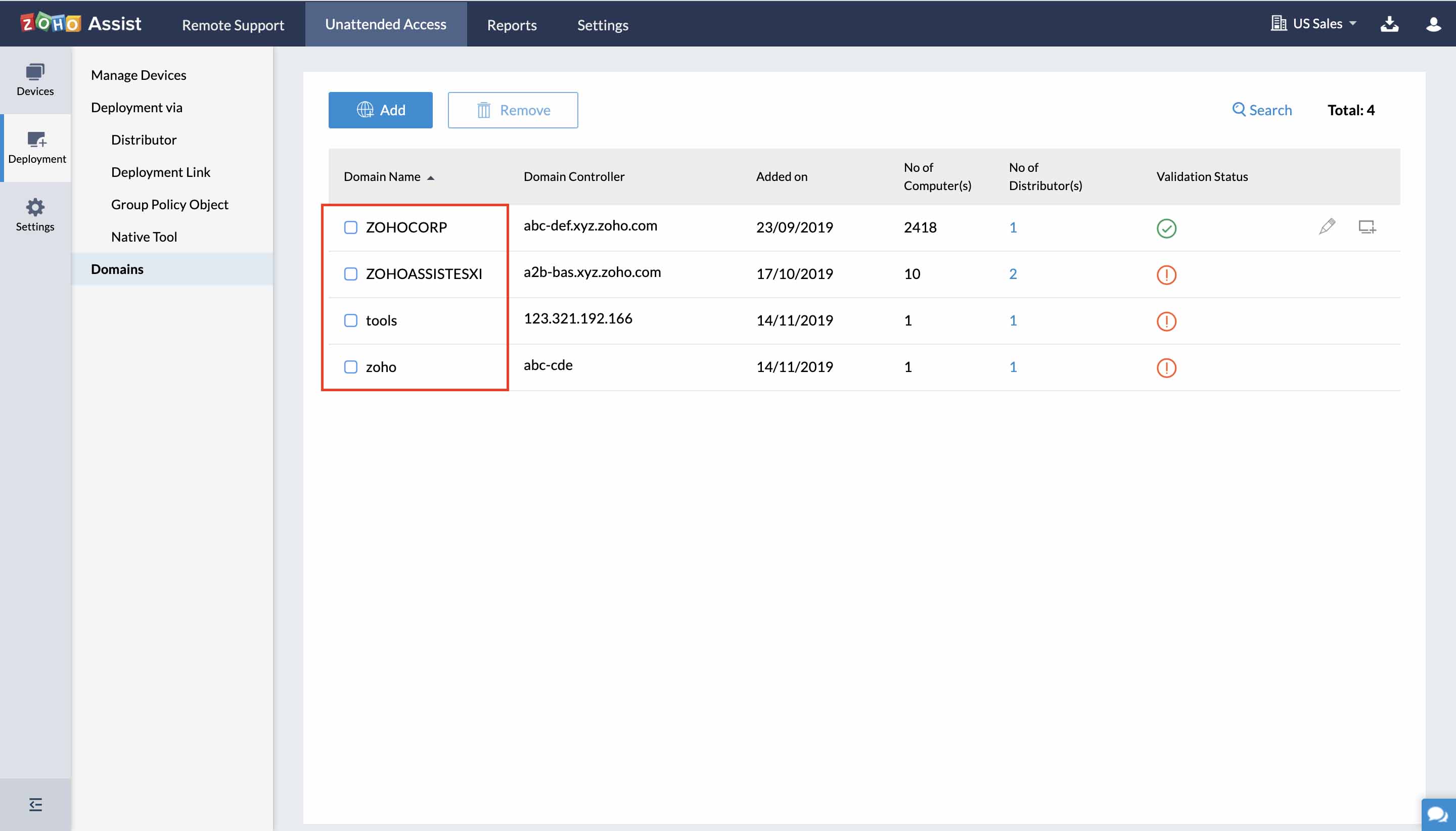Click the warning icon for zoho domain
The image size is (1456, 831).
tap(1166, 367)
